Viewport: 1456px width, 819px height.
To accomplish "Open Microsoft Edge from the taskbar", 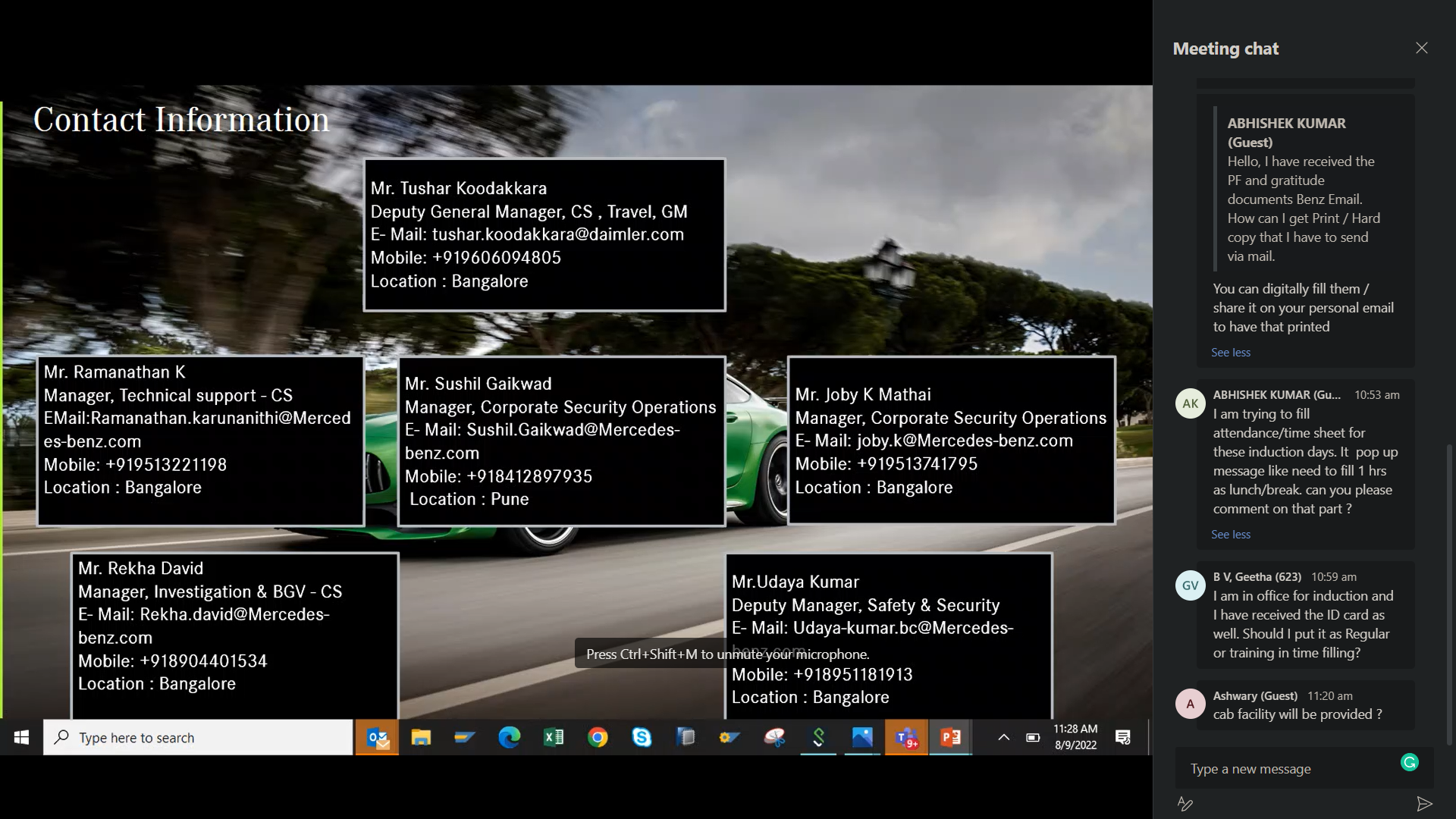I will (509, 737).
